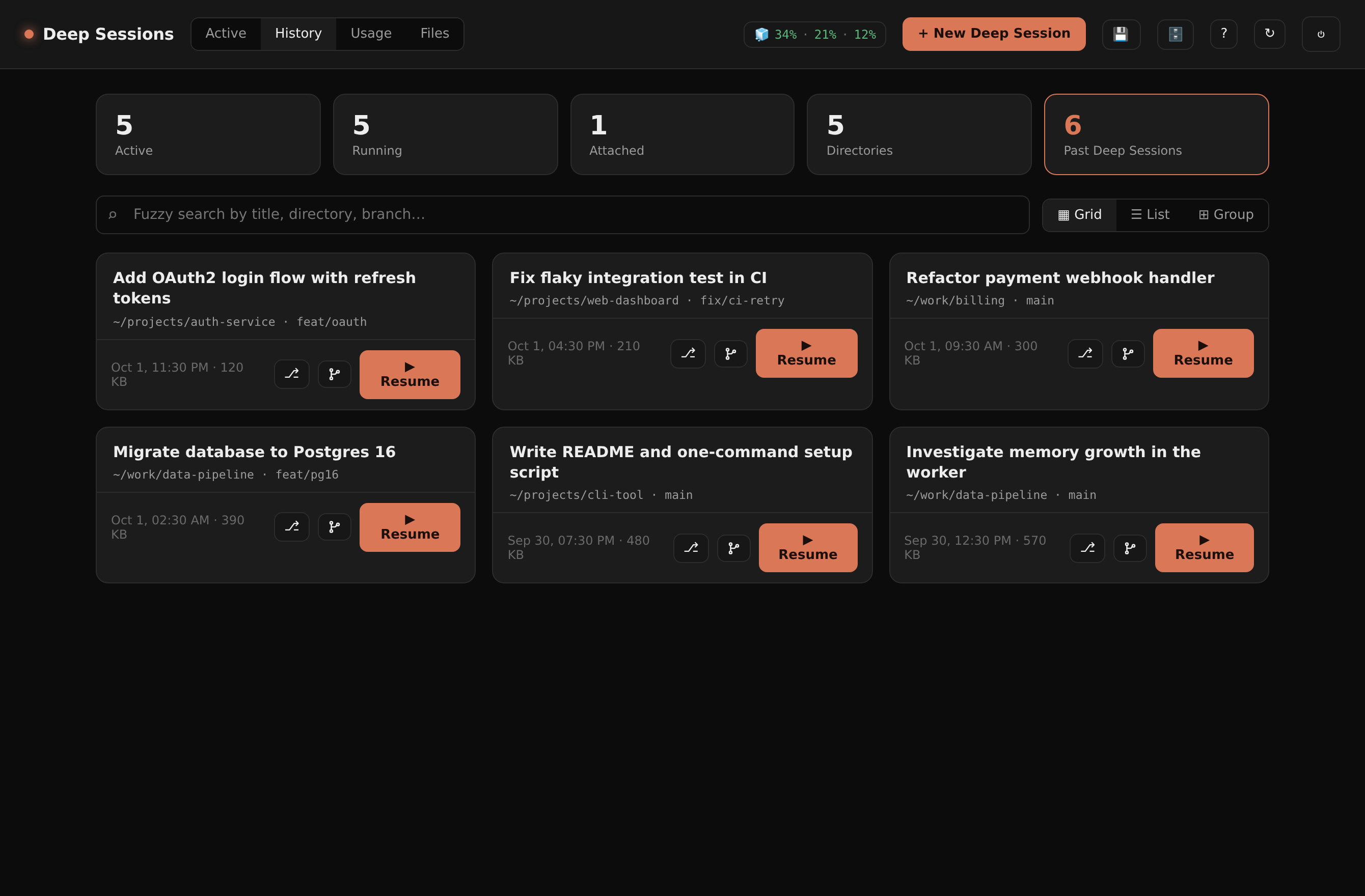Click the Attached stat card
The width and height of the screenshot is (1365, 896).
coord(683,135)
